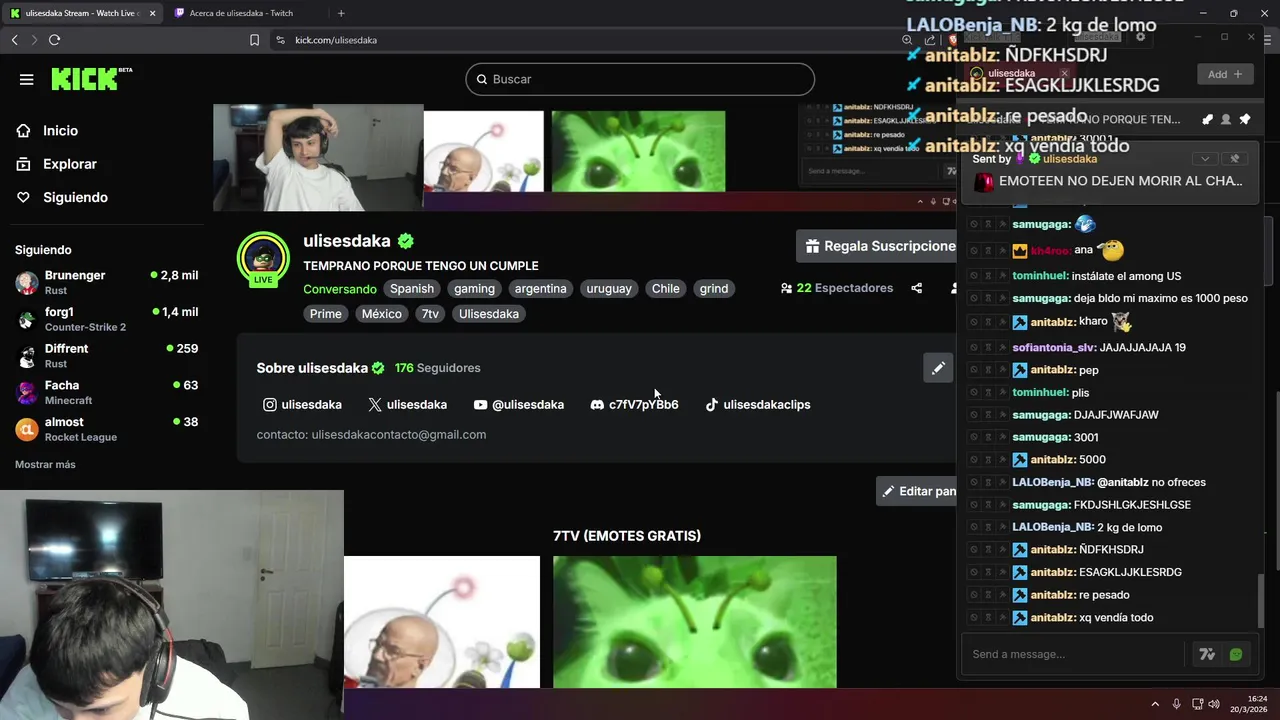Ban user on the tominhuel plis message

(x=974, y=393)
